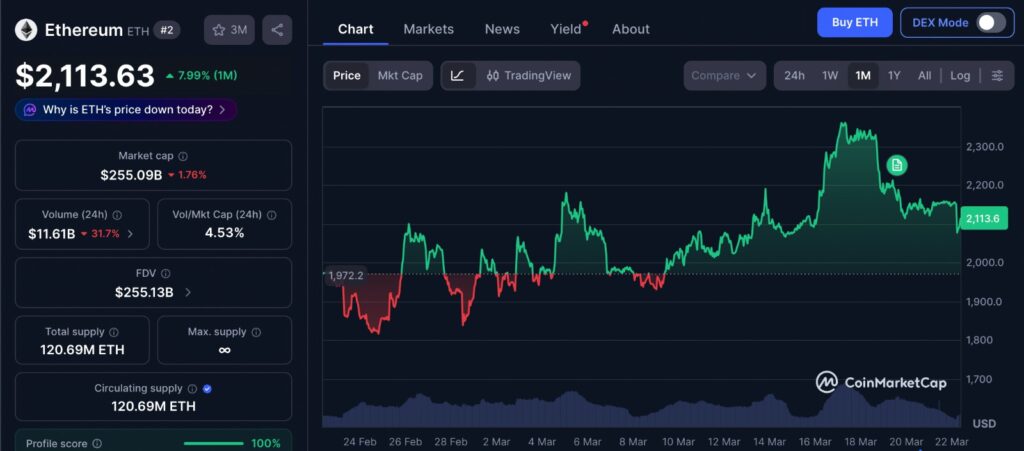The width and height of the screenshot is (1024, 451).
Task: Set chart range to All
Action: [924, 76]
